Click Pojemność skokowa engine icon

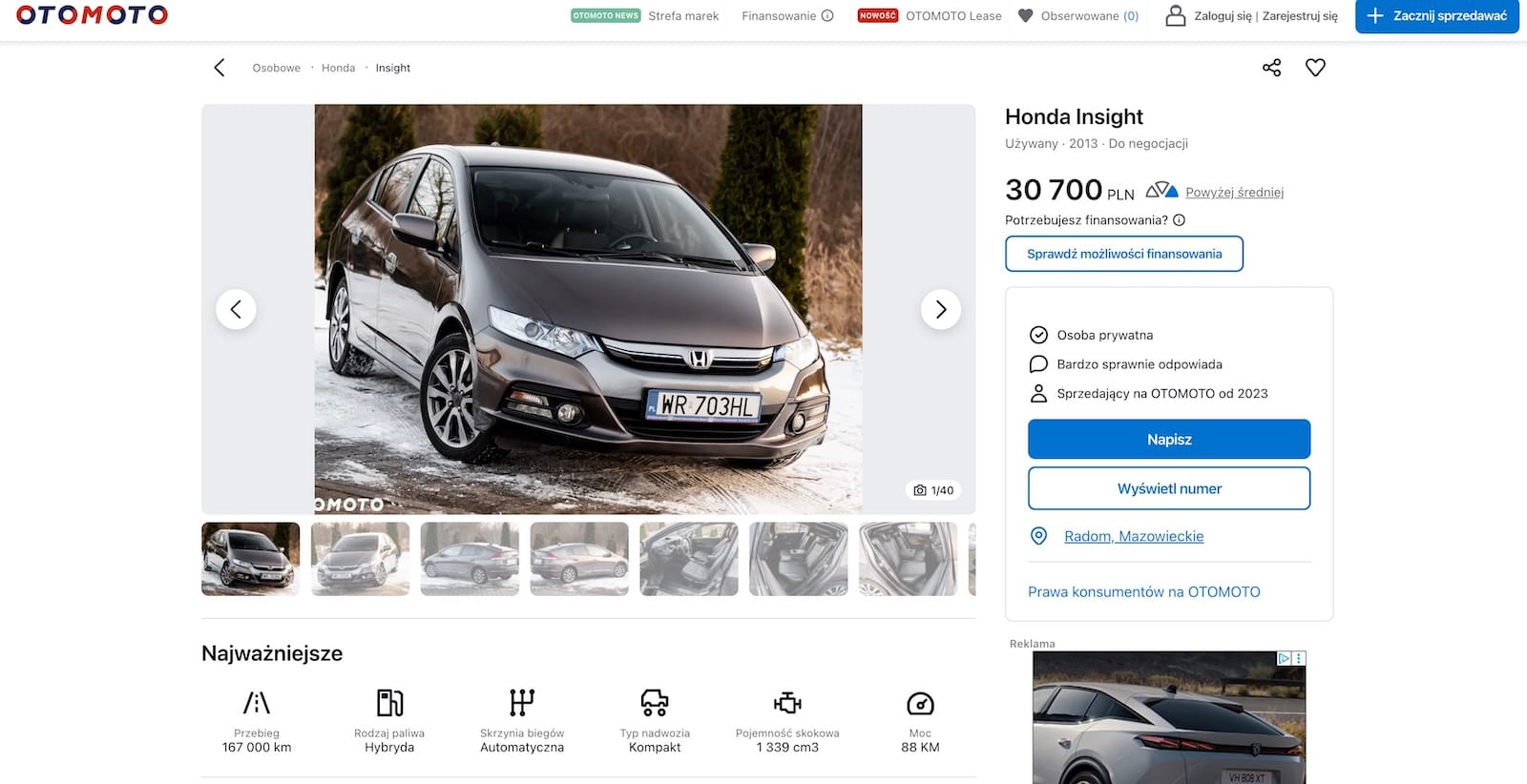coord(787,703)
